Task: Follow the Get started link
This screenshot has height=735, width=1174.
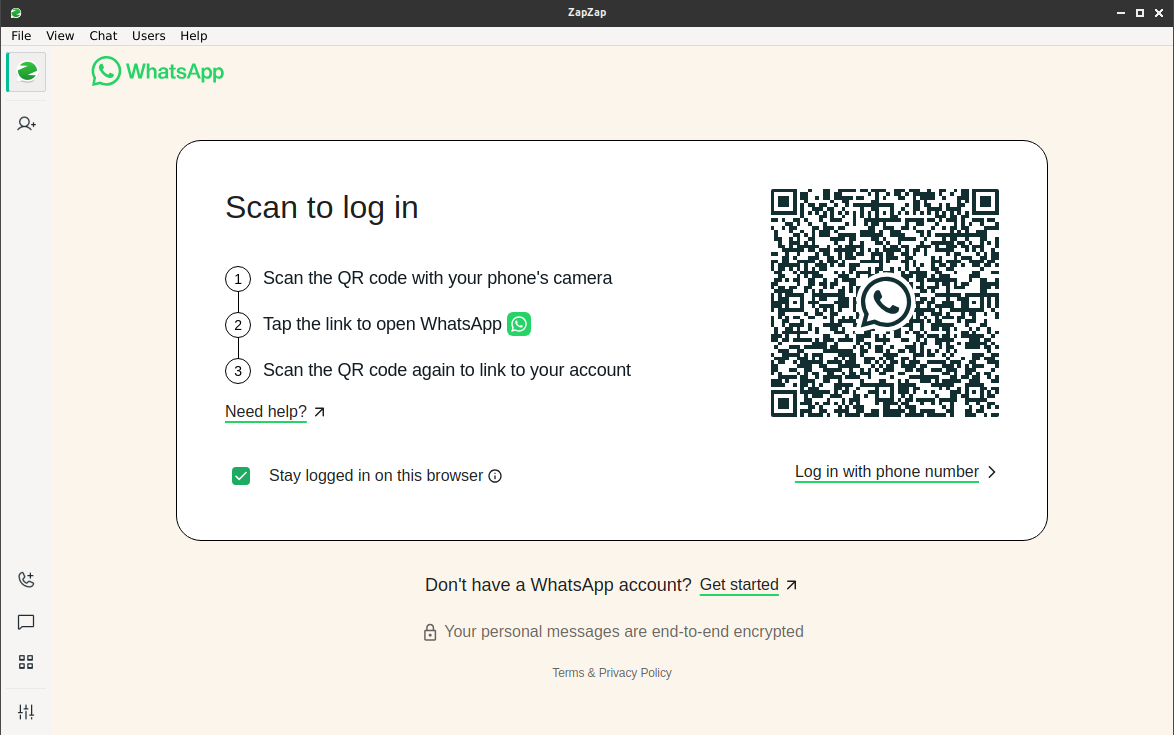Action: [739, 585]
